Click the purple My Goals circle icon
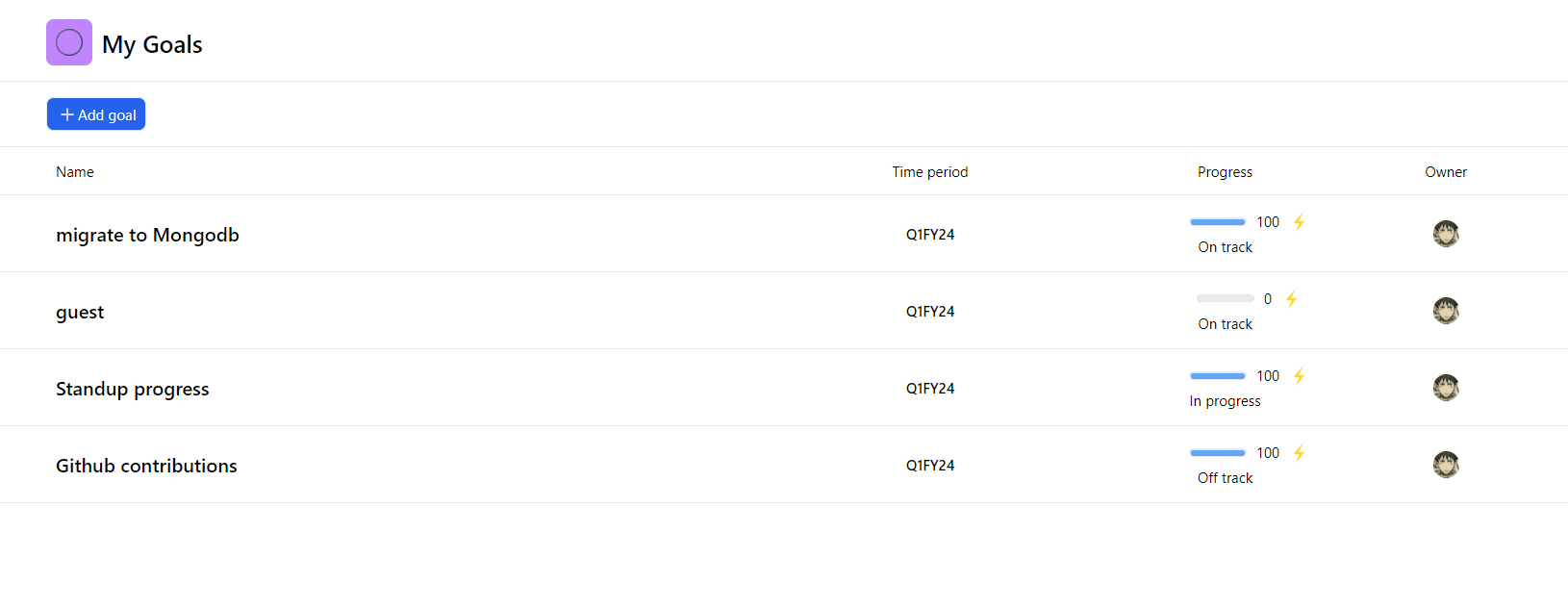This screenshot has height=609, width=1568. coord(69,42)
